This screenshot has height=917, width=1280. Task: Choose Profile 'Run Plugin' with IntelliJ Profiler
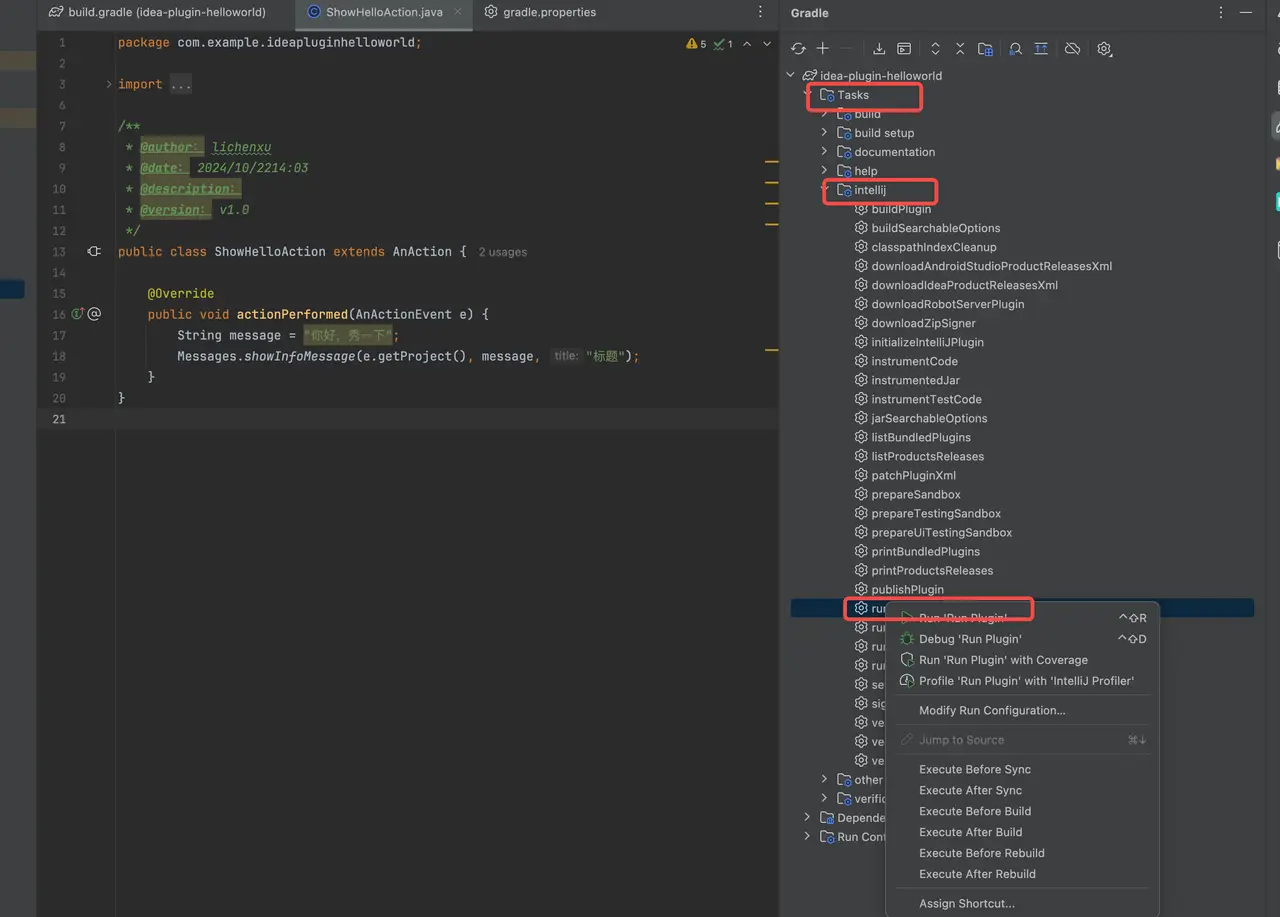click(1022, 681)
